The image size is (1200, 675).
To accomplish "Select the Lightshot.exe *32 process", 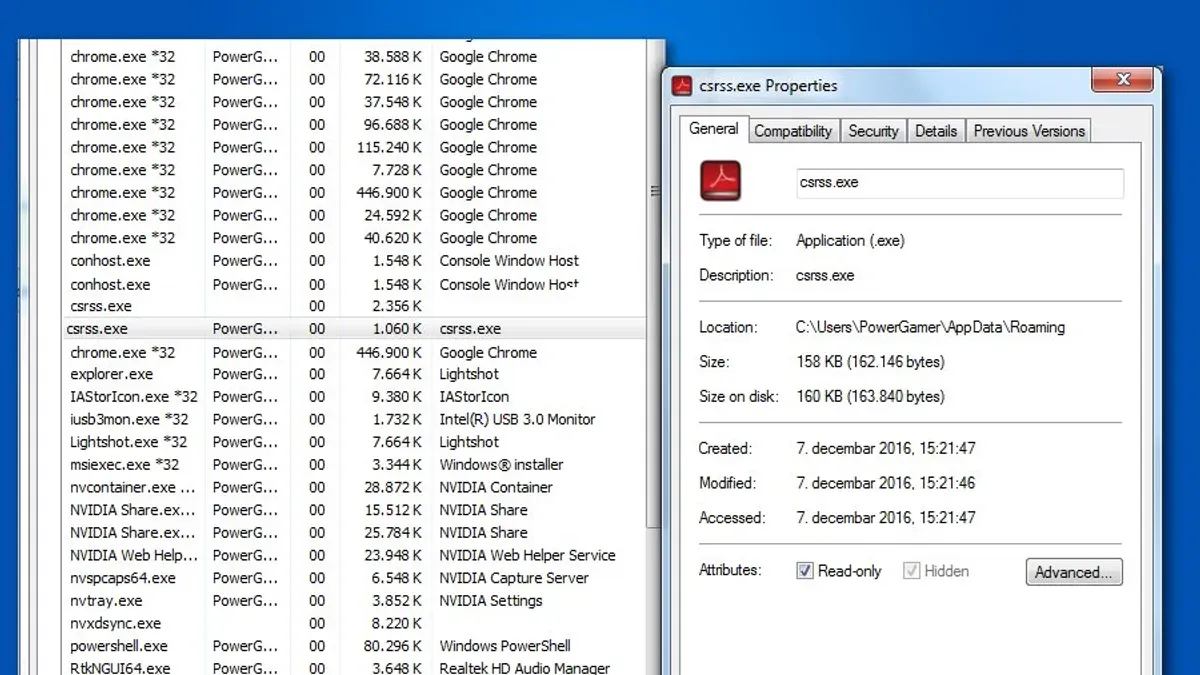I will (355, 442).
